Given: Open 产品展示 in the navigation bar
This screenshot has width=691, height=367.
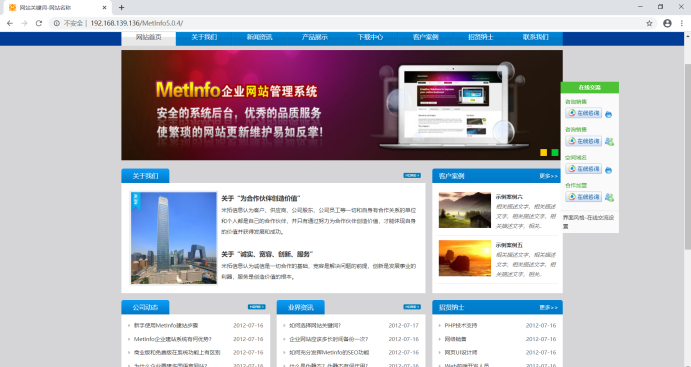Looking at the screenshot, I should point(315,37).
